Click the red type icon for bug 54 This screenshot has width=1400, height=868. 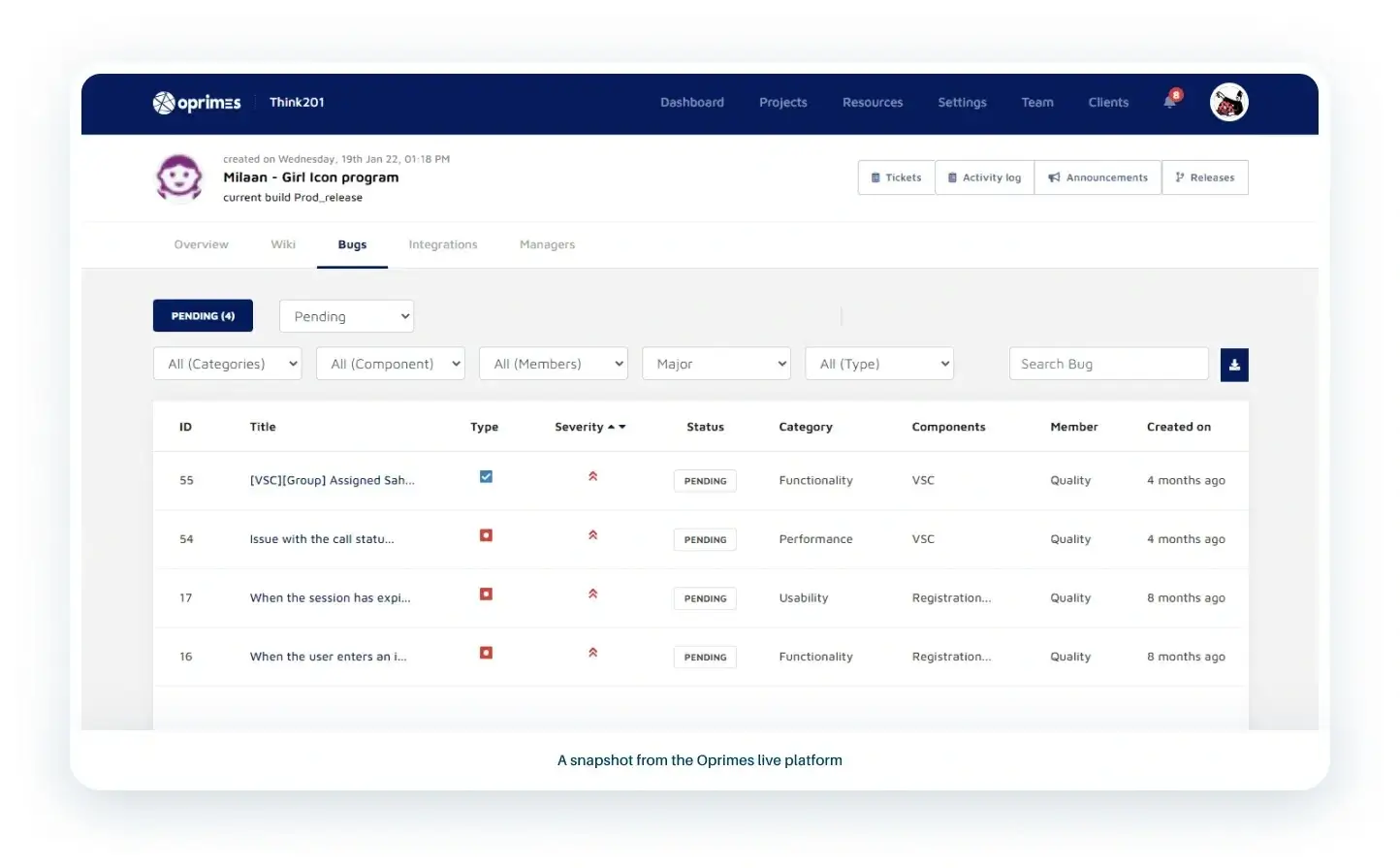tap(486, 535)
